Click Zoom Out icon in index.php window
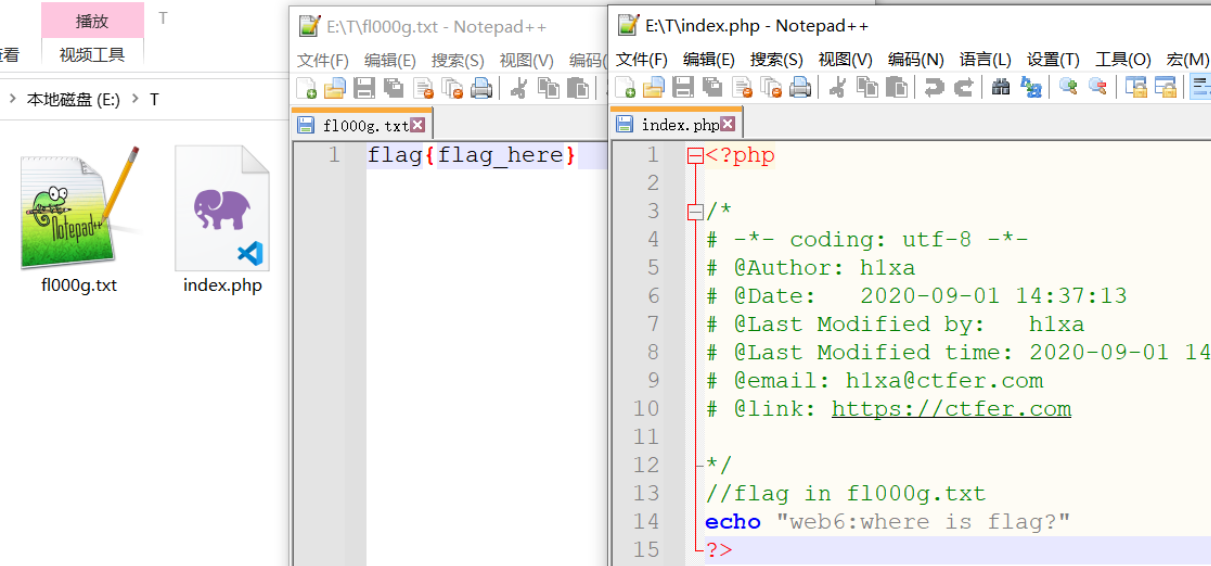Image resolution: width=1211 pixels, height=566 pixels. [x=1097, y=88]
